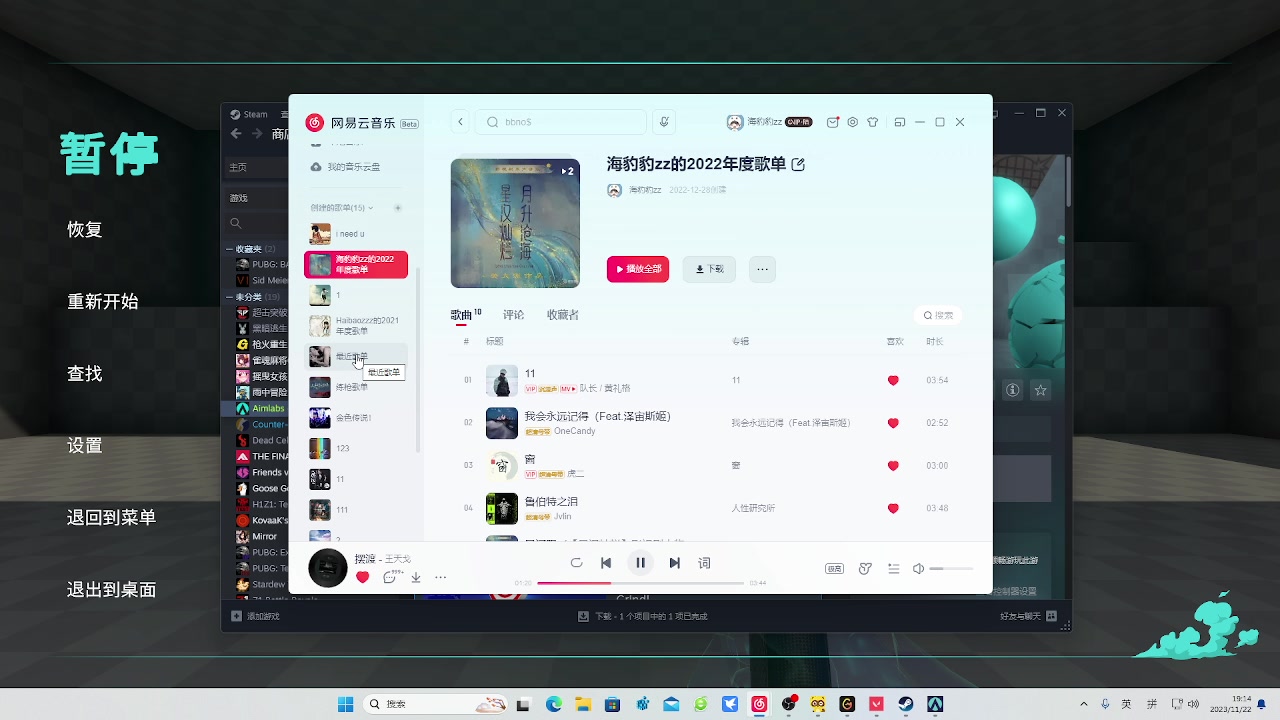Skip to previous track
Screen dimensions: 1280x720
[606, 563]
